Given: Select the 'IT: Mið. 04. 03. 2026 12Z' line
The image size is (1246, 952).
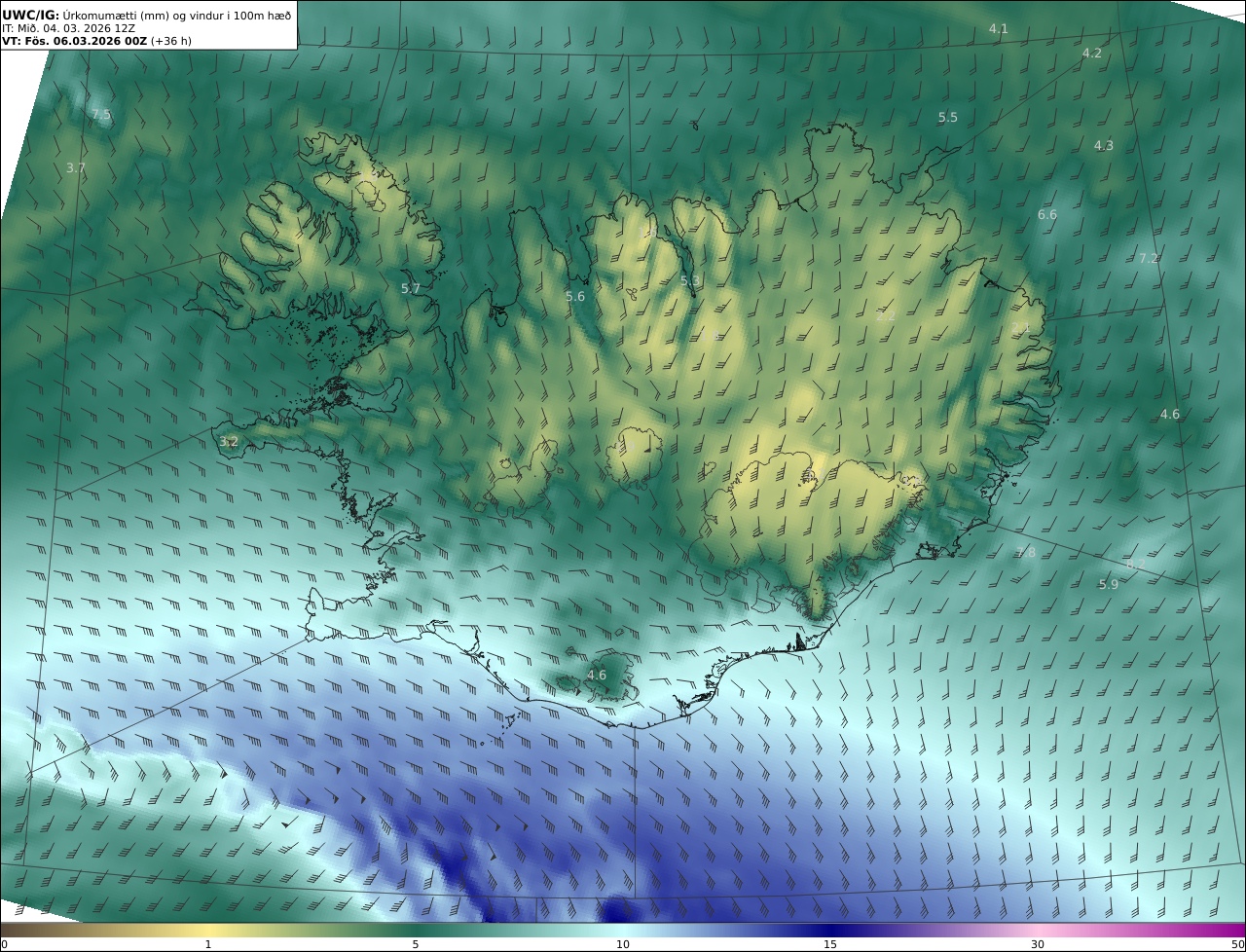Looking at the screenshot, I should (x=68, y=29).
